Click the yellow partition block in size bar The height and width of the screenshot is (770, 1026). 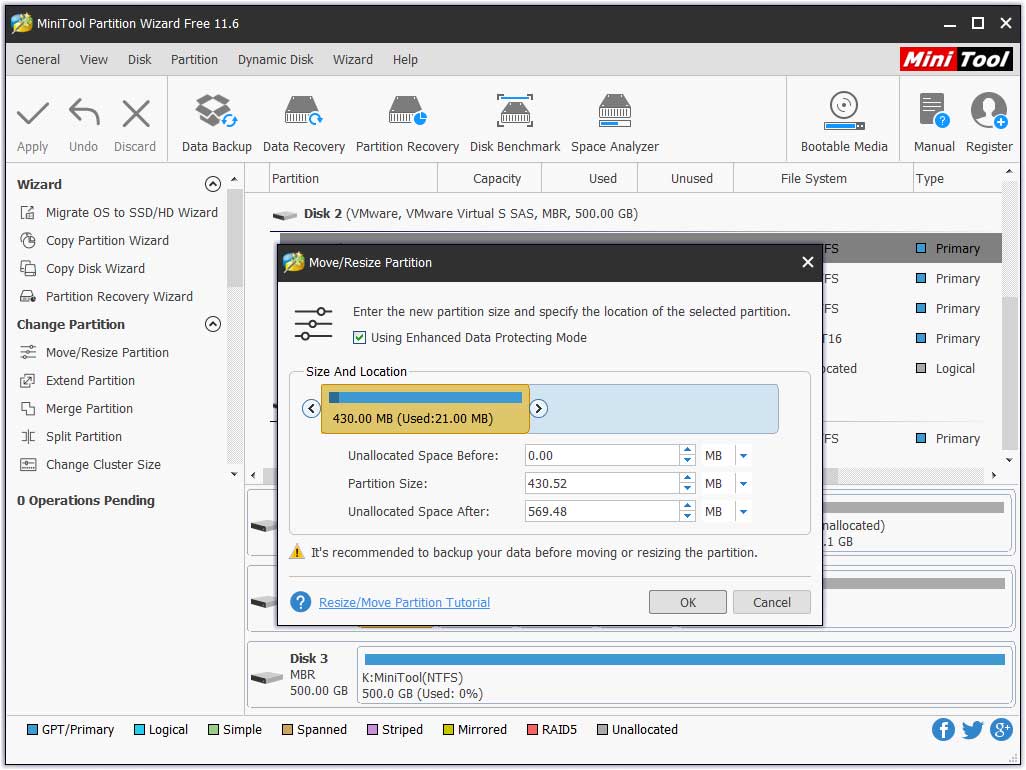pyautogui.click(x=425, y=409)
